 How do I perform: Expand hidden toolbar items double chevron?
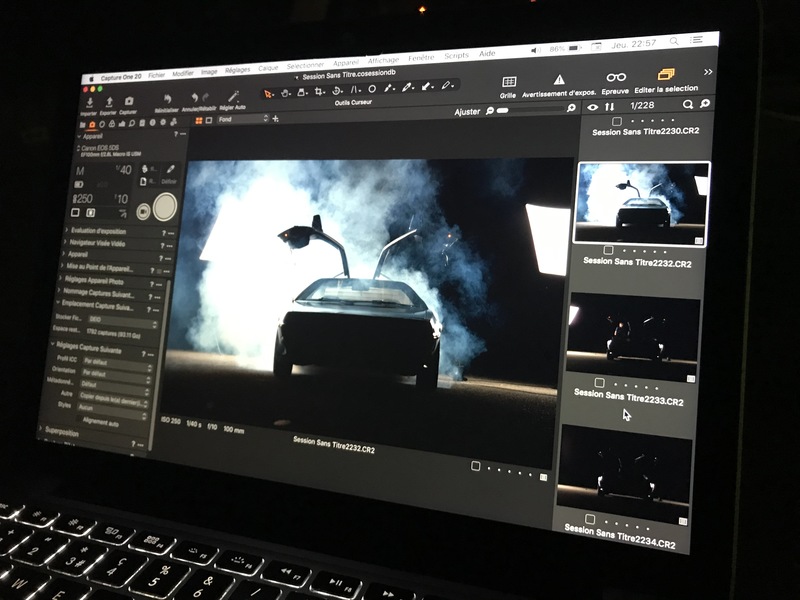click(x=708, y=72)
